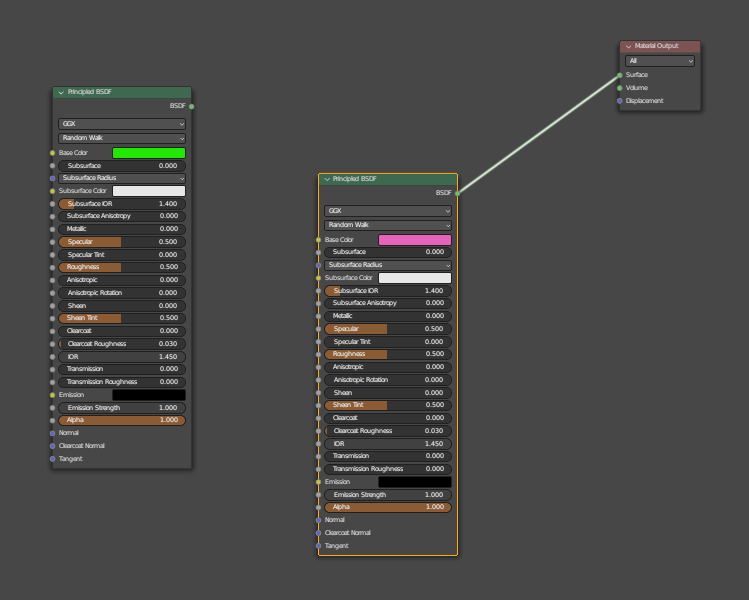Click Emission Strength field in pink node
This screenshot has width=749, height=600.
pos(388,495)
